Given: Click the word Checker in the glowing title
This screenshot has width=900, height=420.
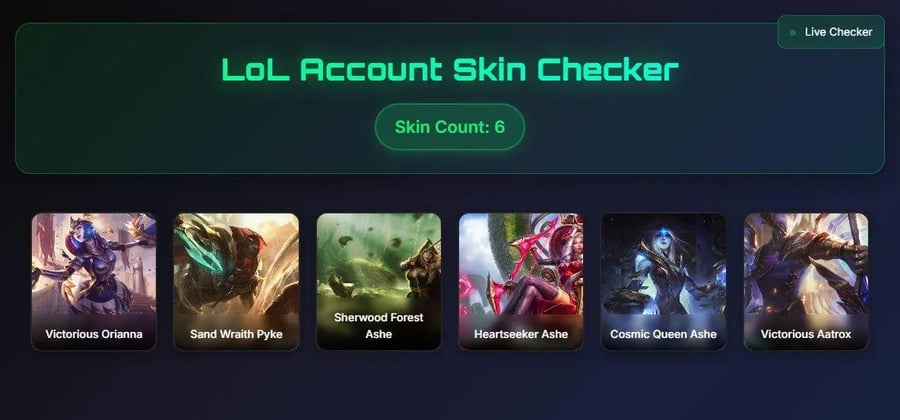Looking at the screenshot, I should pyautogui.click(x=608, y=70).
